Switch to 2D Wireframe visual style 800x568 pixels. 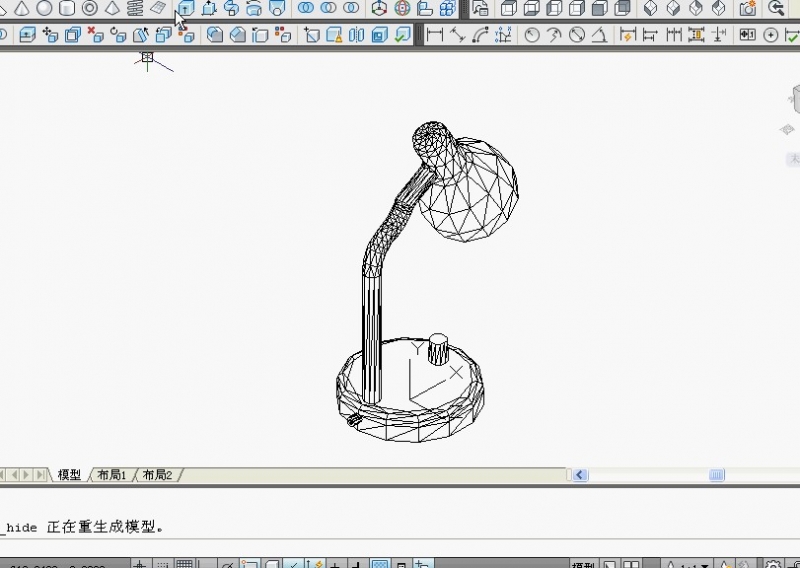(509, 8)
